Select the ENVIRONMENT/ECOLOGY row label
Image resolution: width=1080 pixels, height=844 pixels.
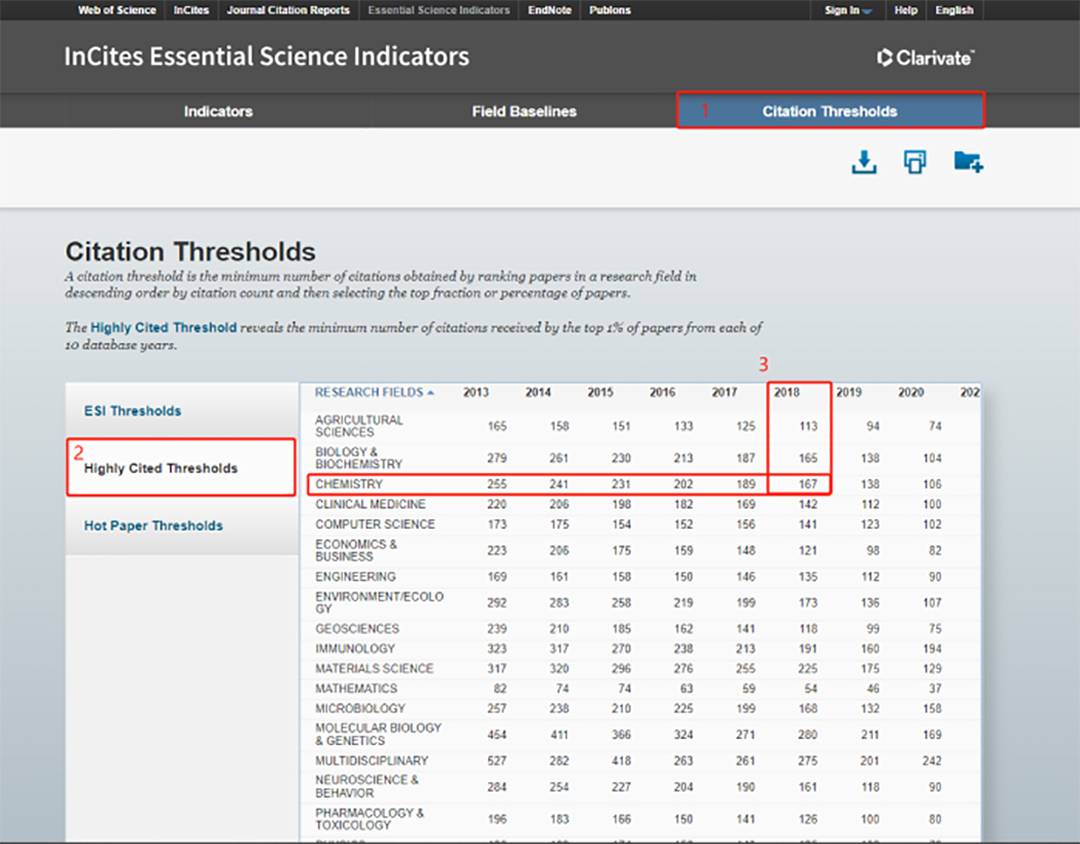click(380, 602)
